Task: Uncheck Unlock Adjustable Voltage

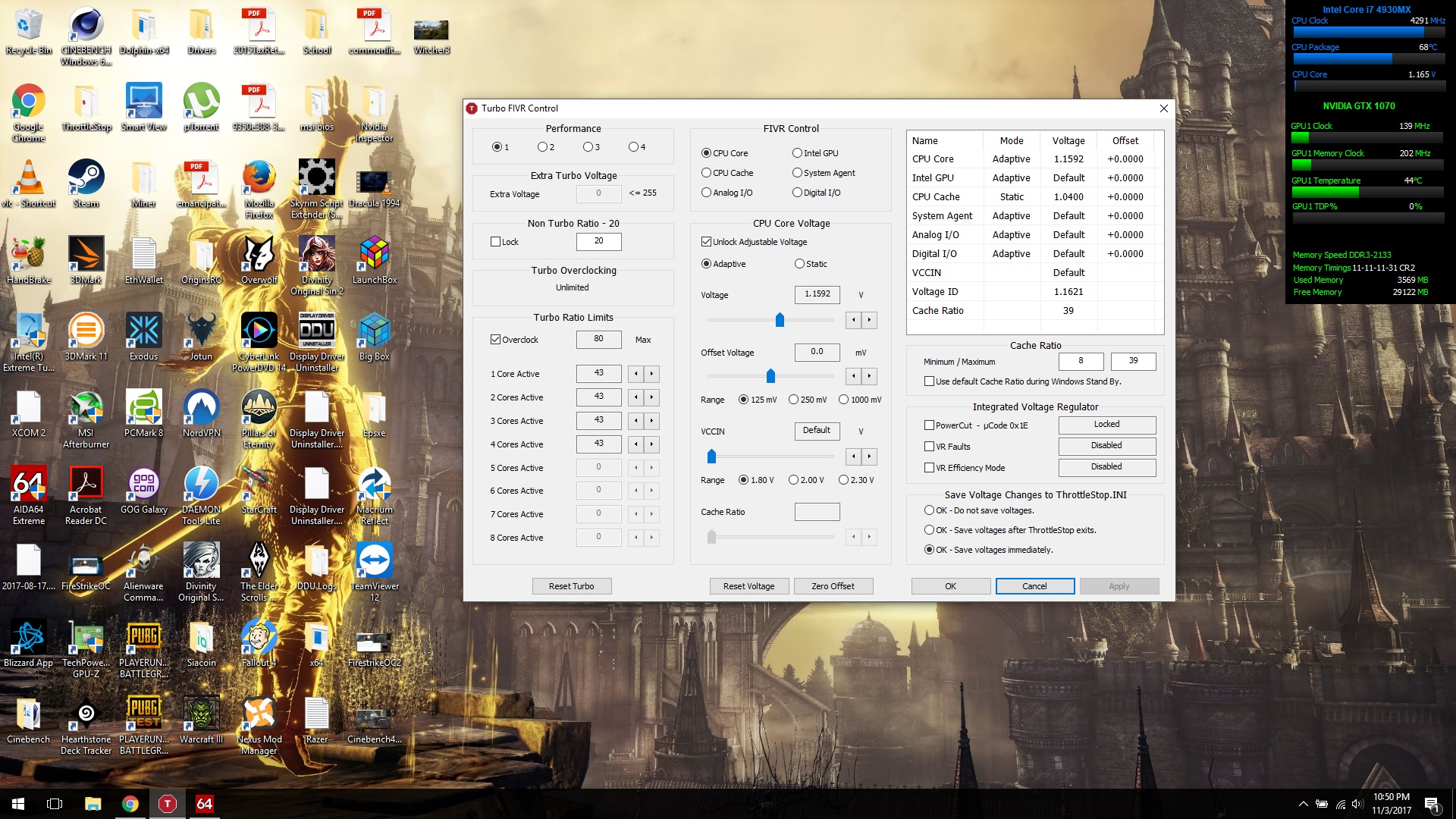Action: pyautogui.click(x=755, y=242)
